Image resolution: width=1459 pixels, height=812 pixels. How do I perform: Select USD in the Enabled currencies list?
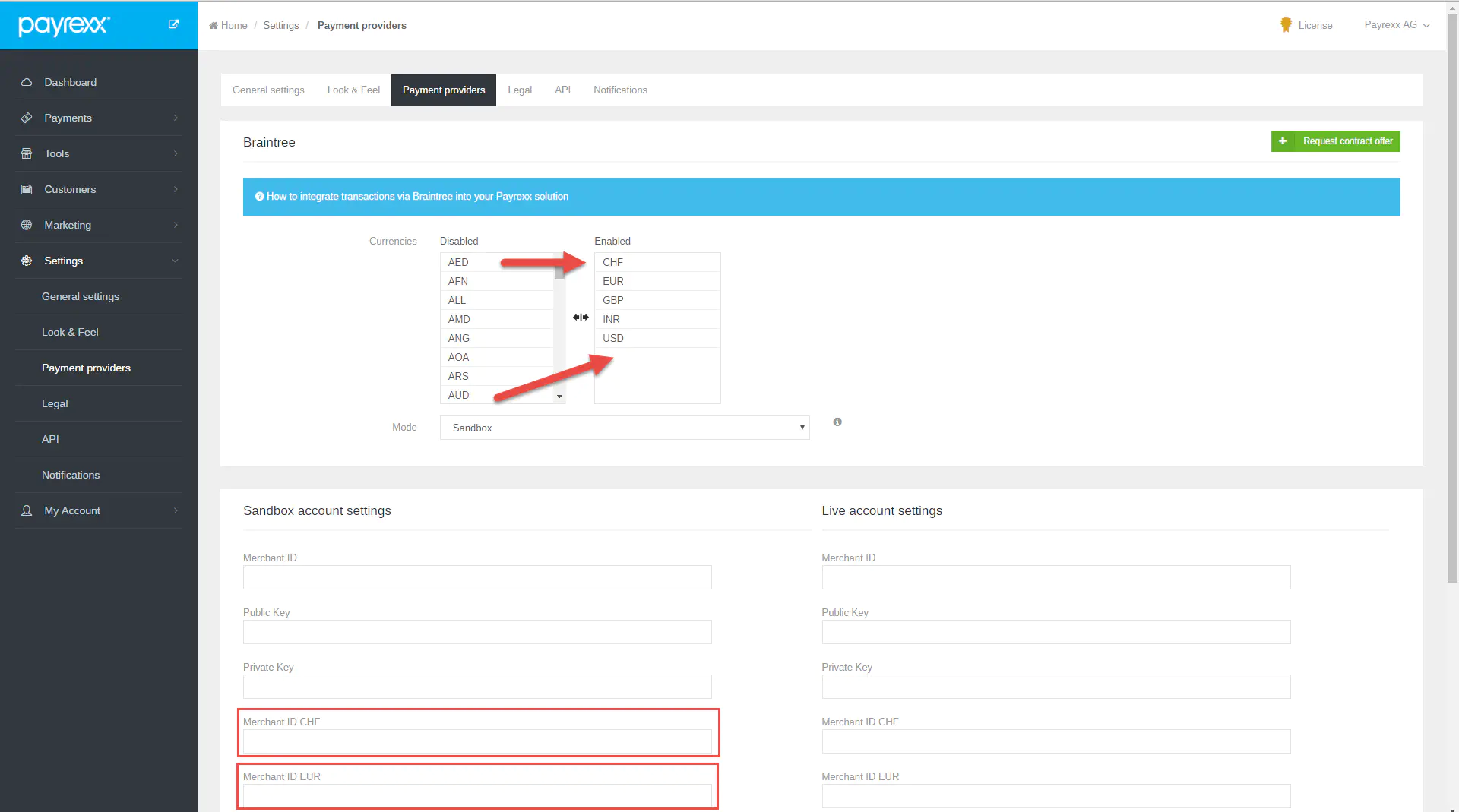613,338
